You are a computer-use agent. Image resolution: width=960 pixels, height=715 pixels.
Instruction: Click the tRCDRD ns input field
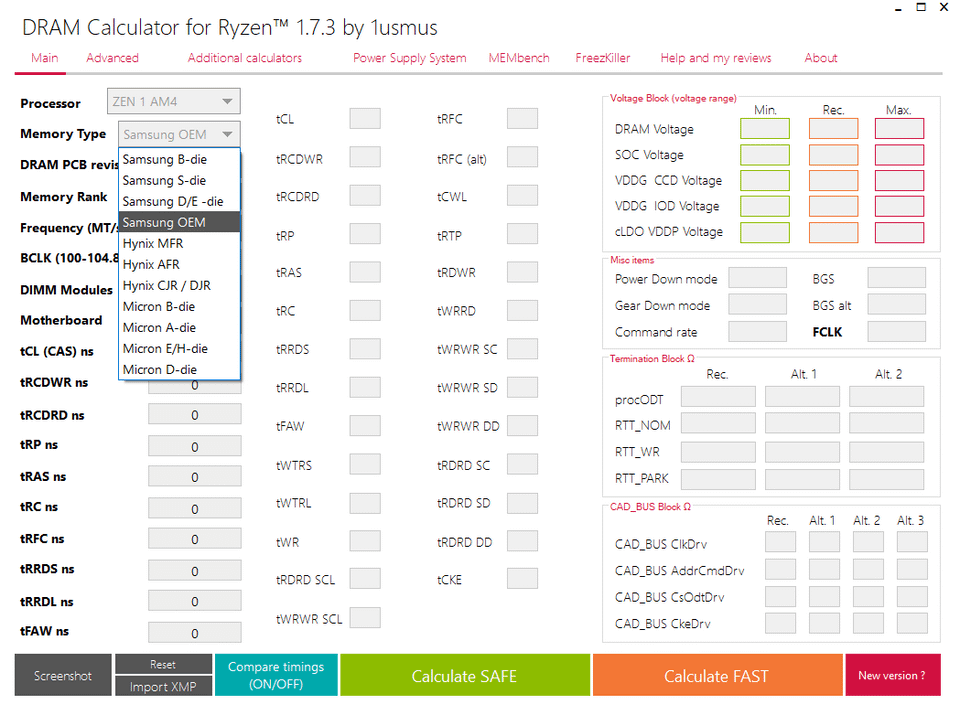coord(195,415)
